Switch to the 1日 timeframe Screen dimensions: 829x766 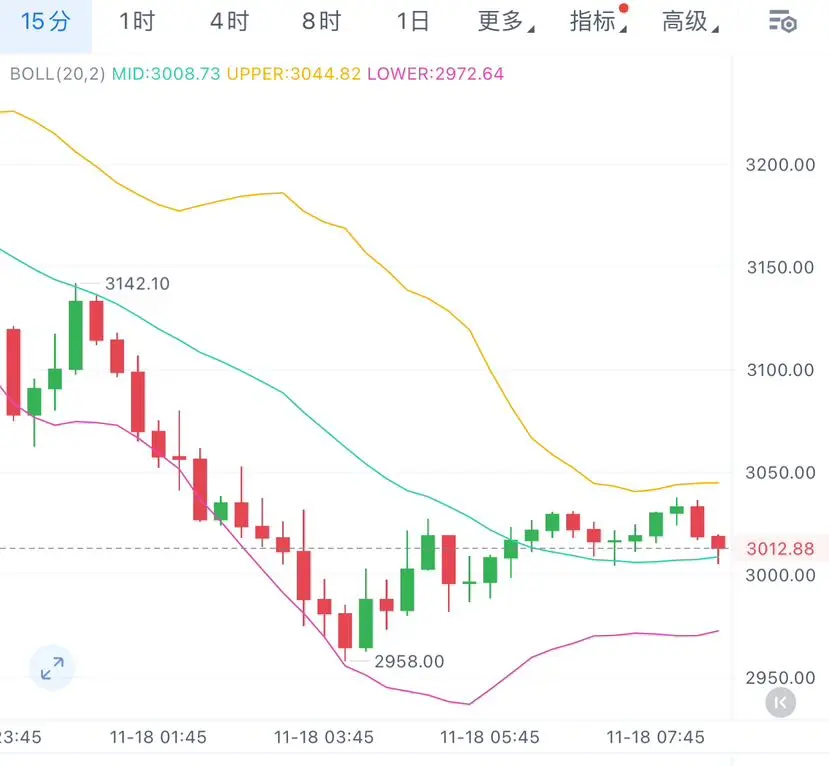pos(412,22)
